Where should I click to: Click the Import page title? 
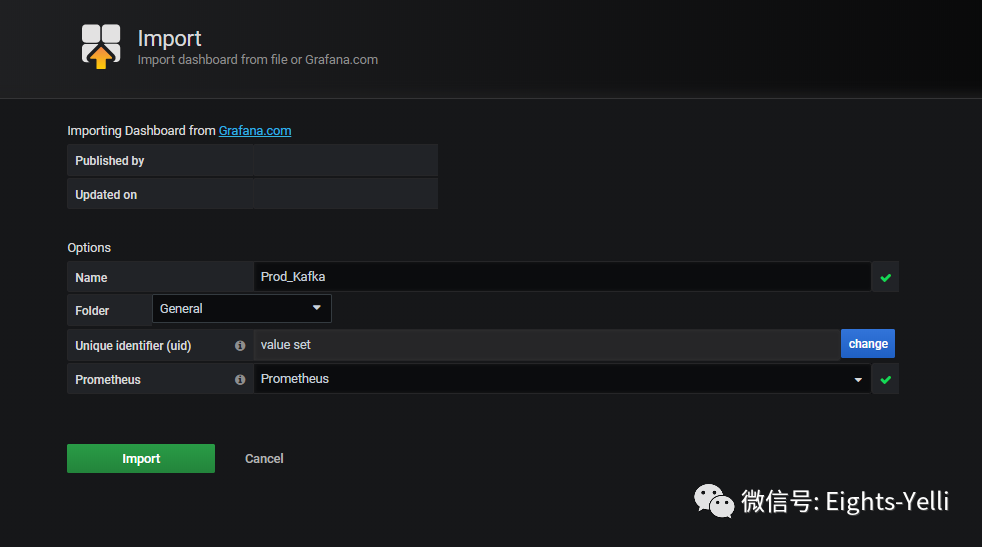(x=169, y=38)
